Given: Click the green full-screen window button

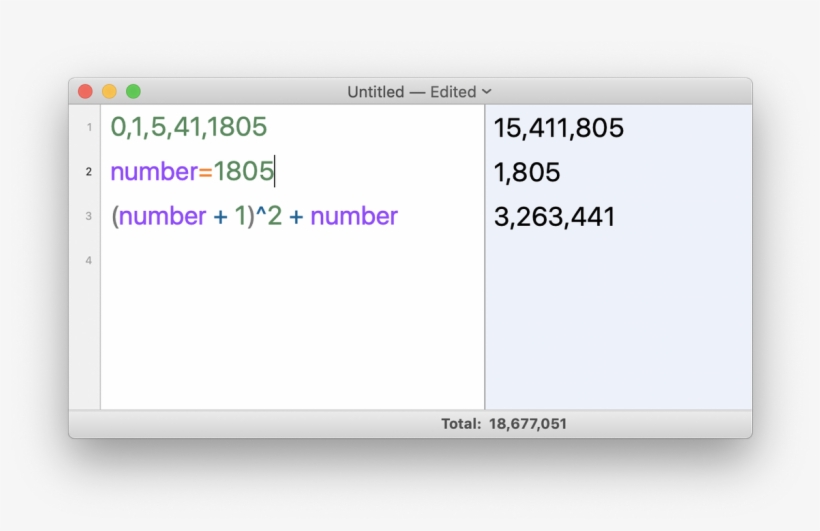Looking at the screenshot, I should click(x=133, y=91).
